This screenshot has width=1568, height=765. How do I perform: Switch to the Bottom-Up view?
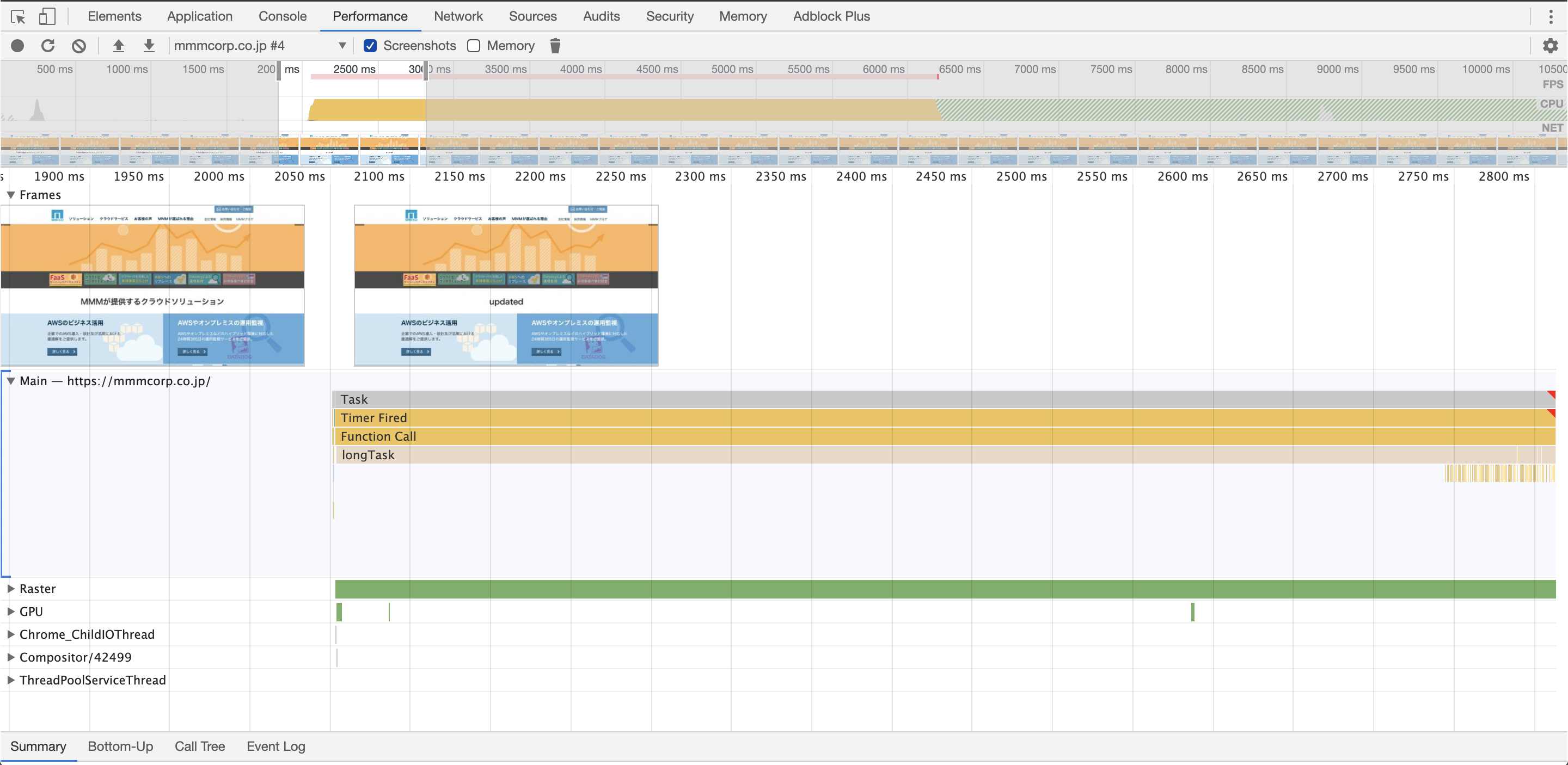[120, 746]
